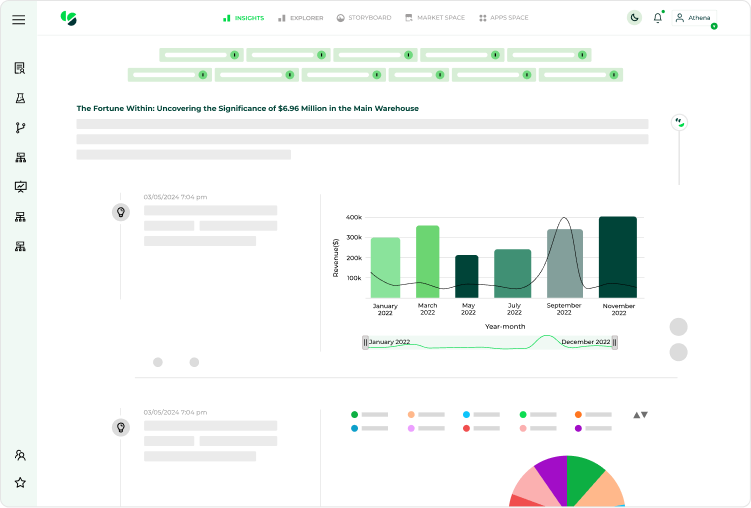Click the range selector sparkline track
The height and width of the screenshot is (508, 751).
point(490,342)
